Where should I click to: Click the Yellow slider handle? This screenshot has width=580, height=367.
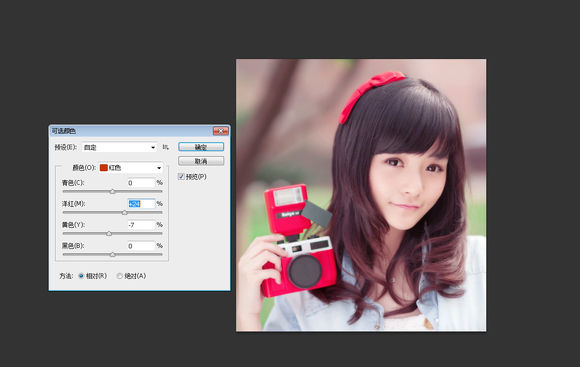[x=109, y=233]
